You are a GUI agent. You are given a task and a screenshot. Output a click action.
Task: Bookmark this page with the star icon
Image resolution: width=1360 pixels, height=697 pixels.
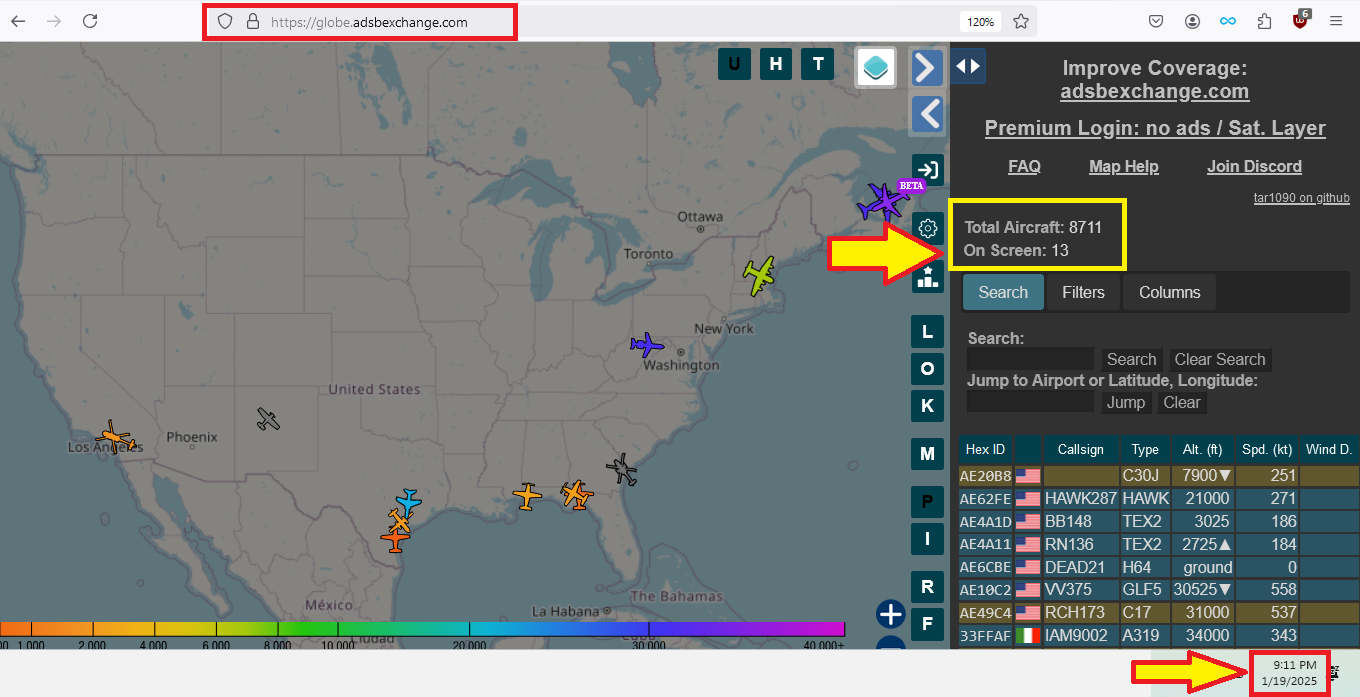[x=1021, y=21]
